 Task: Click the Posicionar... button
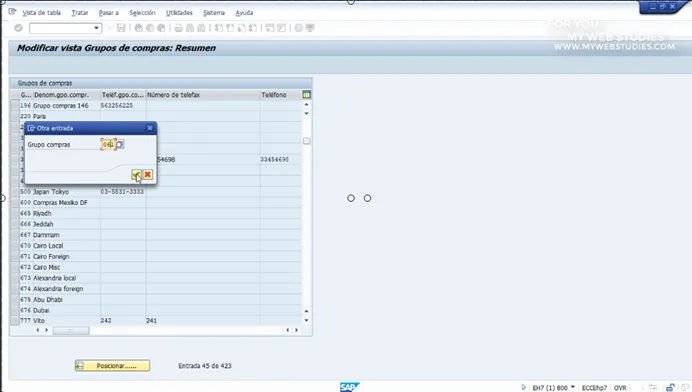112,366
